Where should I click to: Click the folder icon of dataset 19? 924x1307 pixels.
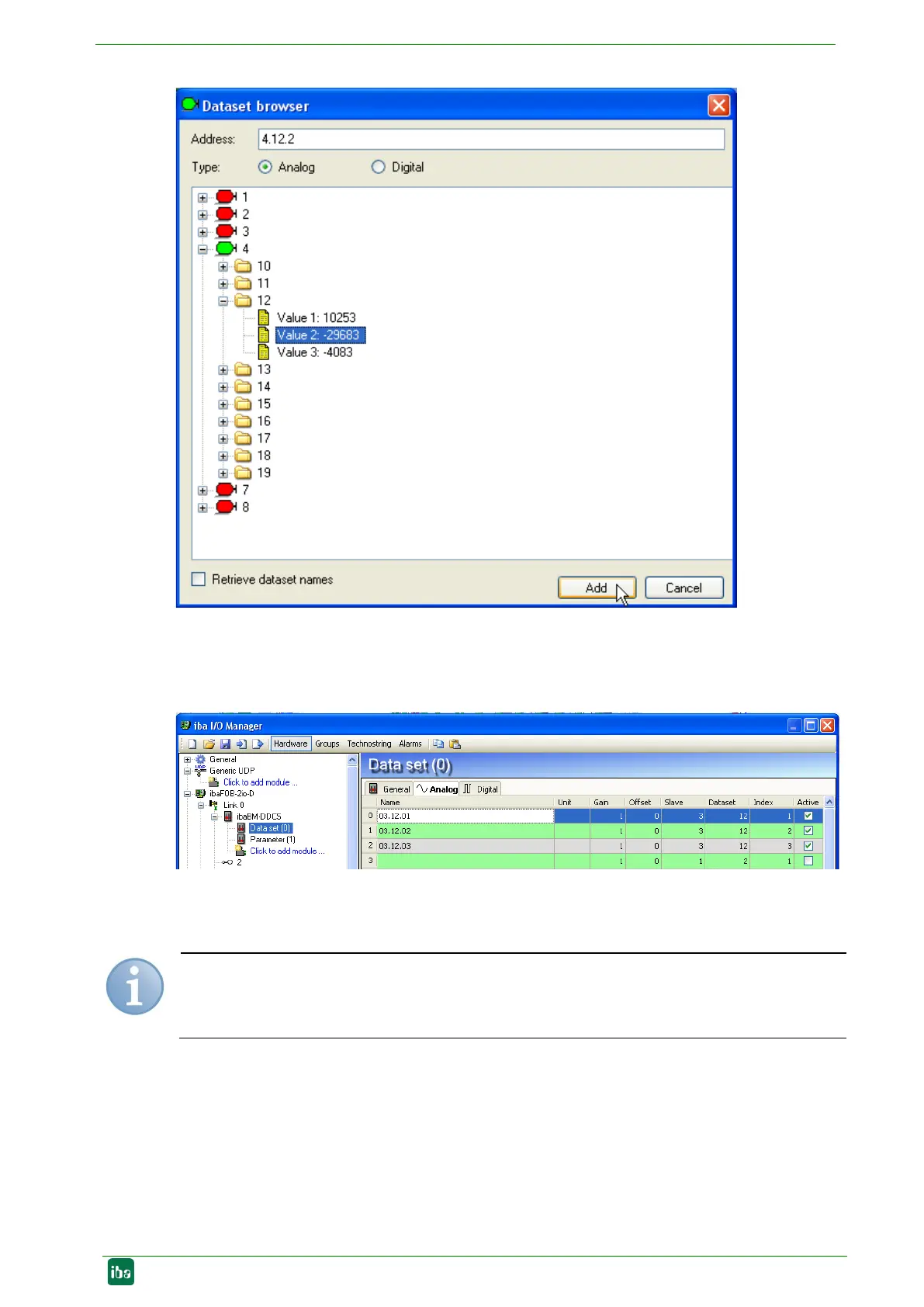[x=244, y=473]
